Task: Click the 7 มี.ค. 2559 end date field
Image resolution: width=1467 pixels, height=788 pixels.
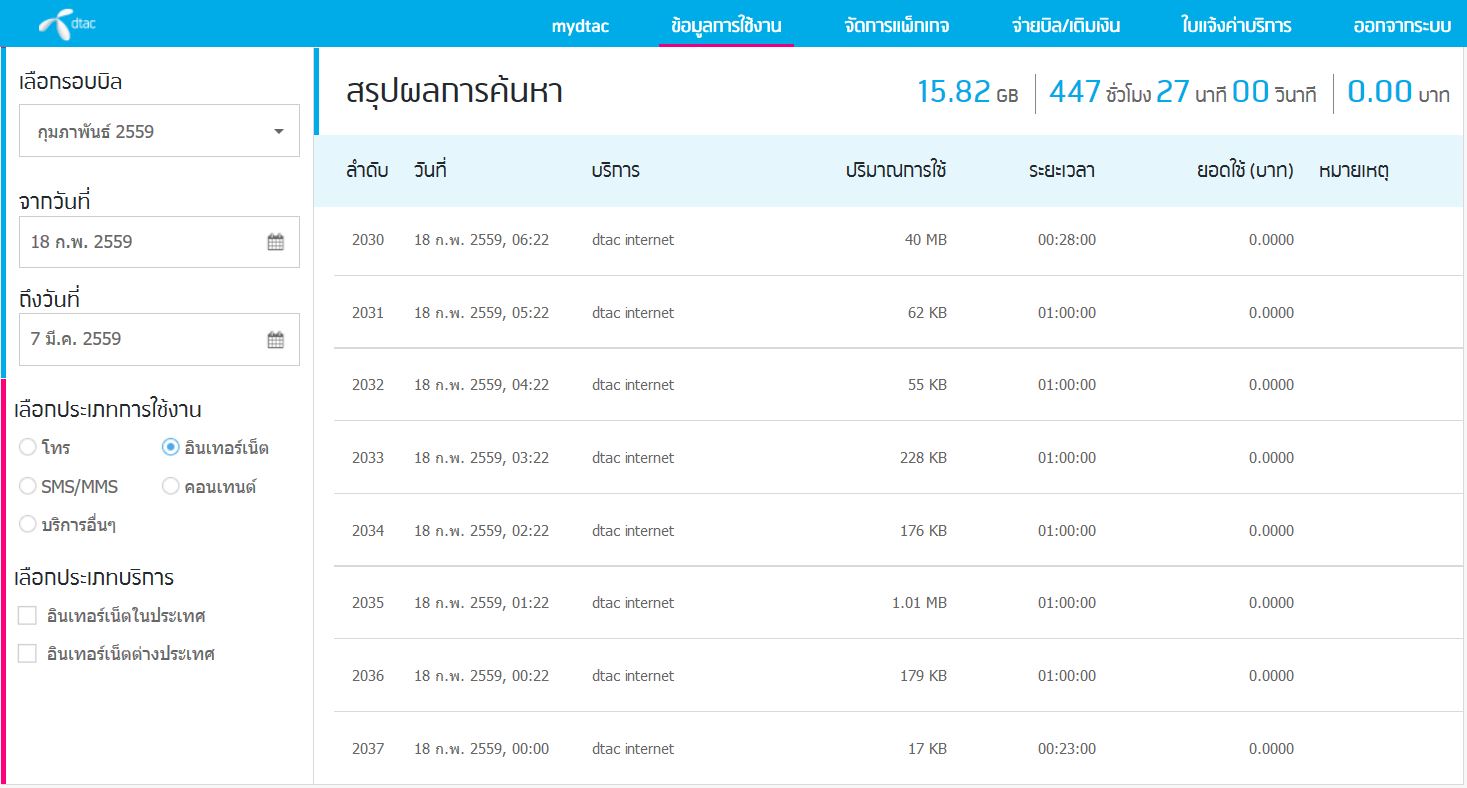Action: coord(159,340)
